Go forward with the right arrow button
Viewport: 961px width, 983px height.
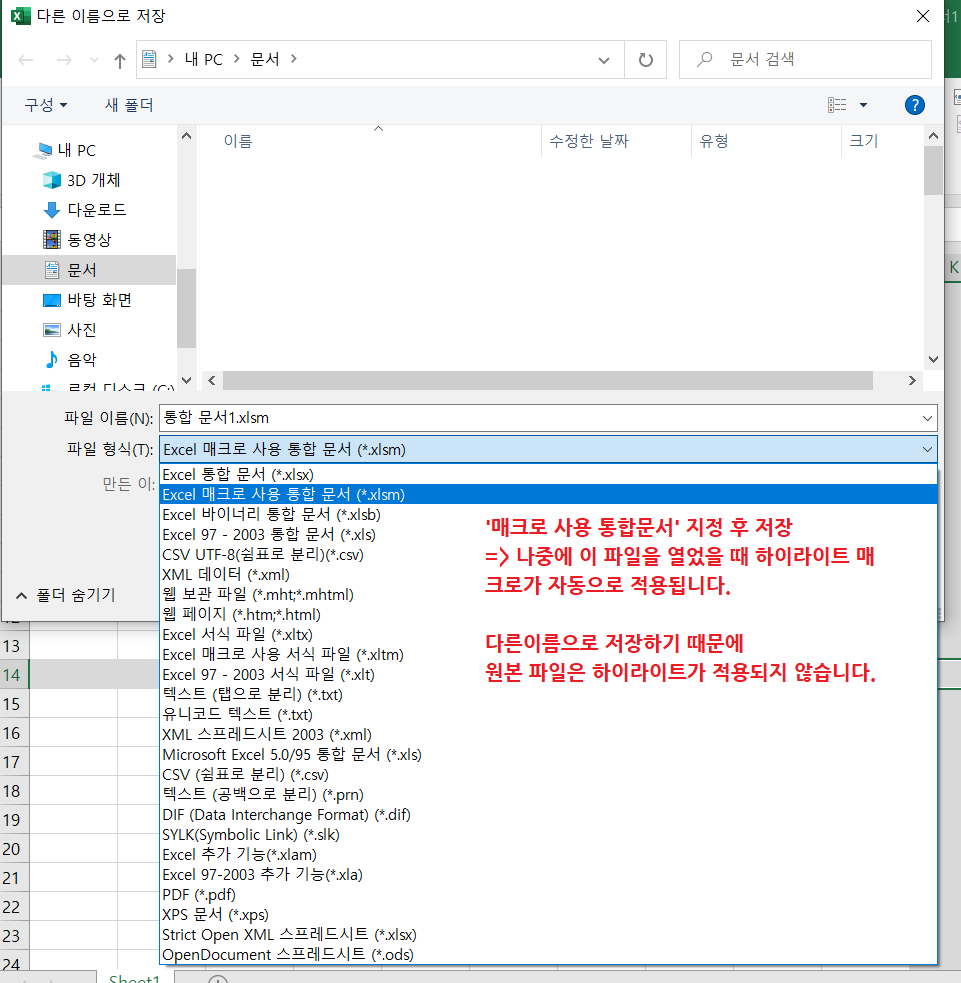64,60
